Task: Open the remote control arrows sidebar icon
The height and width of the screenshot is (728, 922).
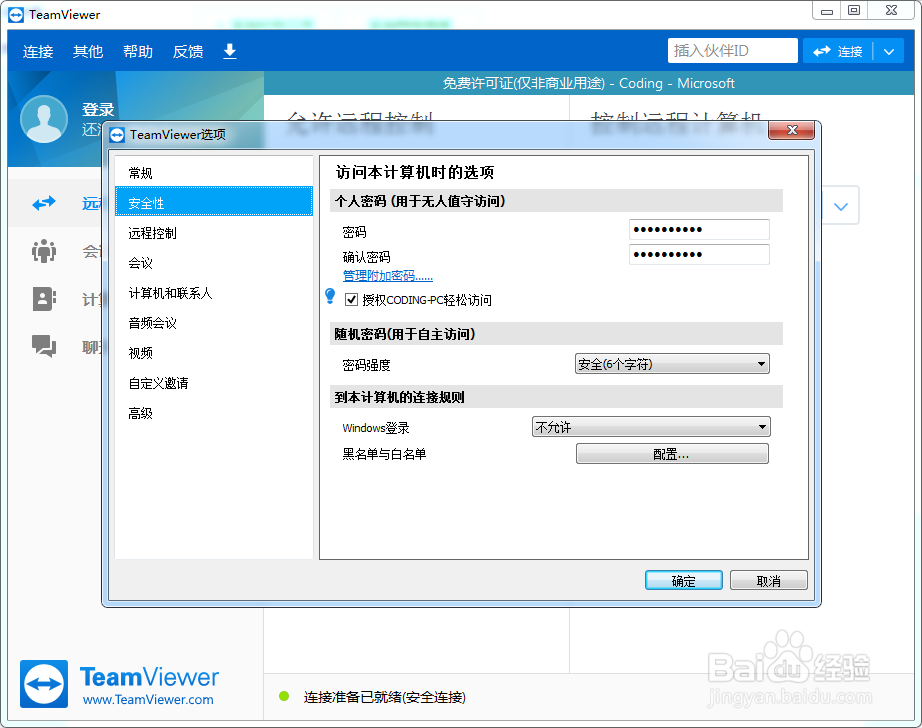Action: coord(44,203)
